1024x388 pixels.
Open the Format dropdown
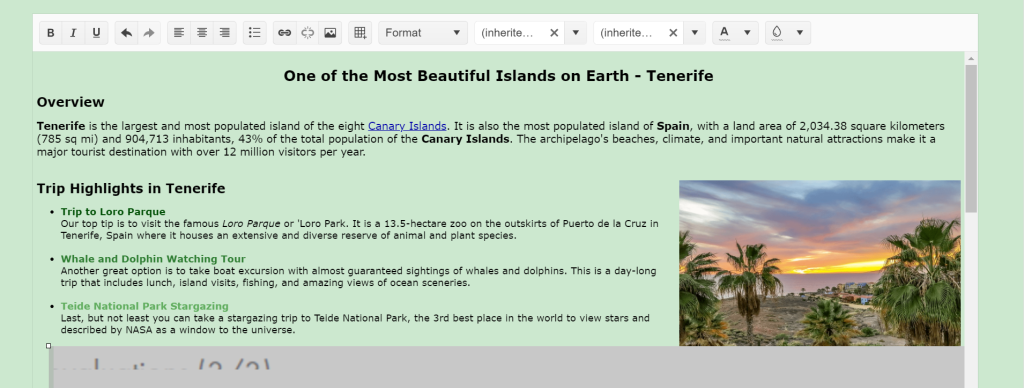(x=423, y=33)
